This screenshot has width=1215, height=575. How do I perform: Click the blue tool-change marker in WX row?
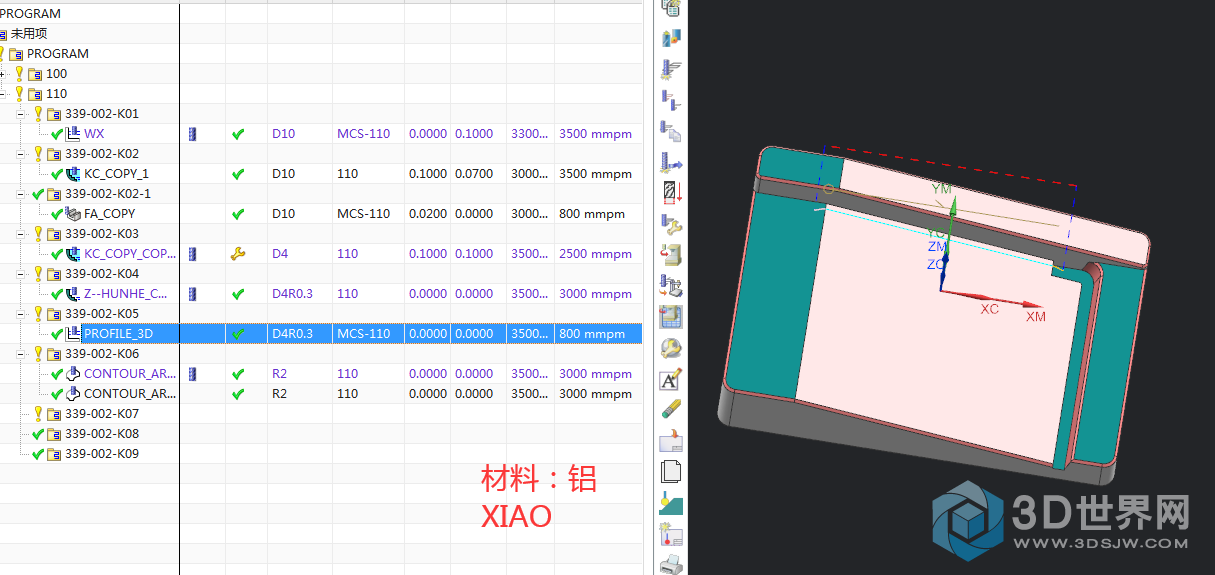click(x=193, y=134)
